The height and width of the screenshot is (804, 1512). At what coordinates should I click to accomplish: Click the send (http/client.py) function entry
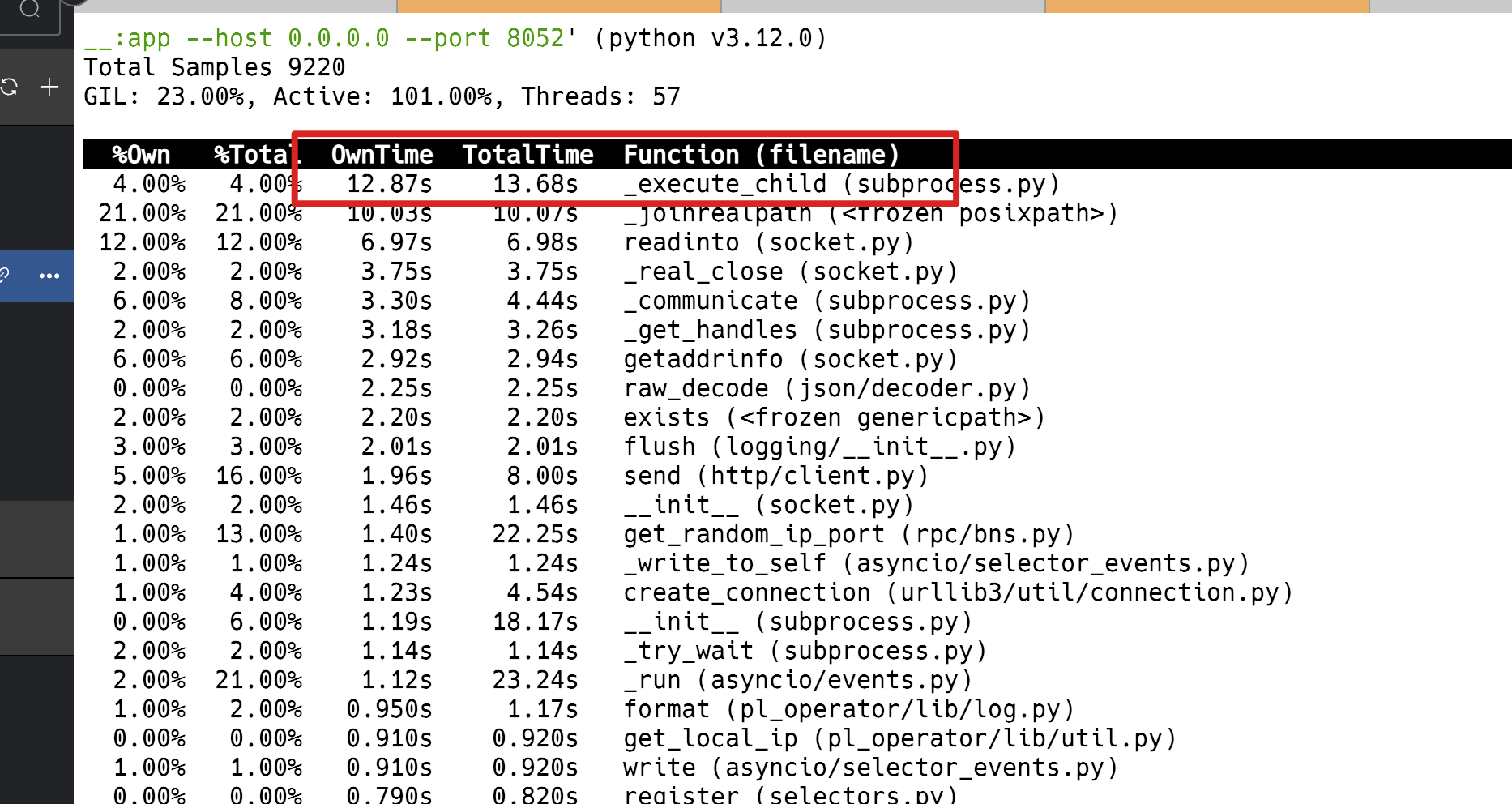point(775,476)
